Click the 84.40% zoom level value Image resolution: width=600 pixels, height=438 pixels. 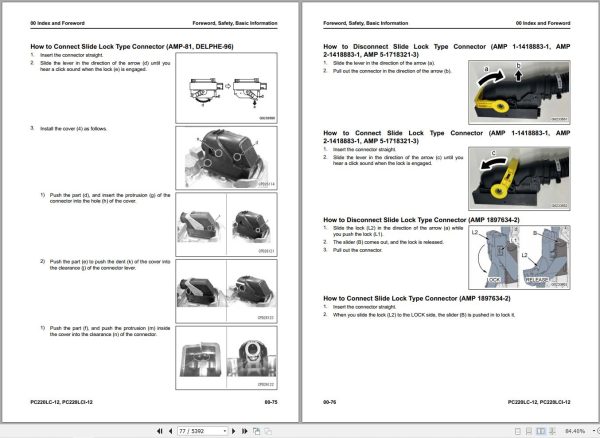click(x=575, y=431)
